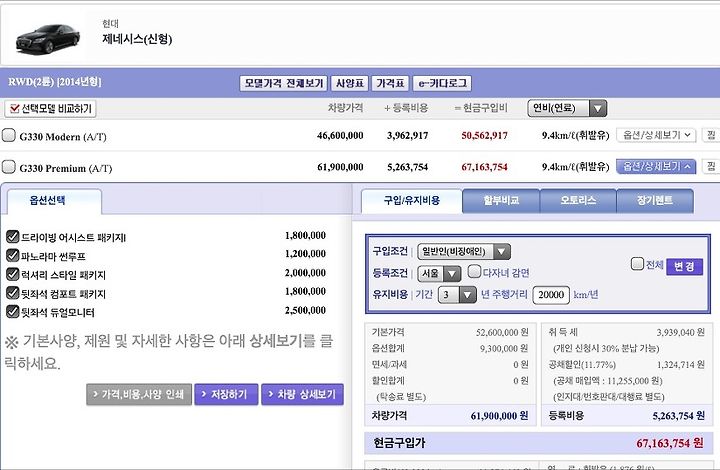Check the G330 Premium (A/T) checkbox

coord(8,167)
